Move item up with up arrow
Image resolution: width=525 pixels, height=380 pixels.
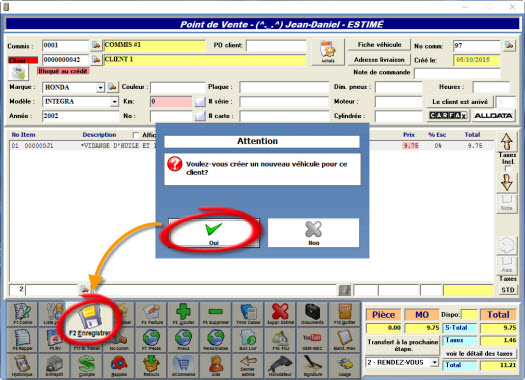(507, 142)
